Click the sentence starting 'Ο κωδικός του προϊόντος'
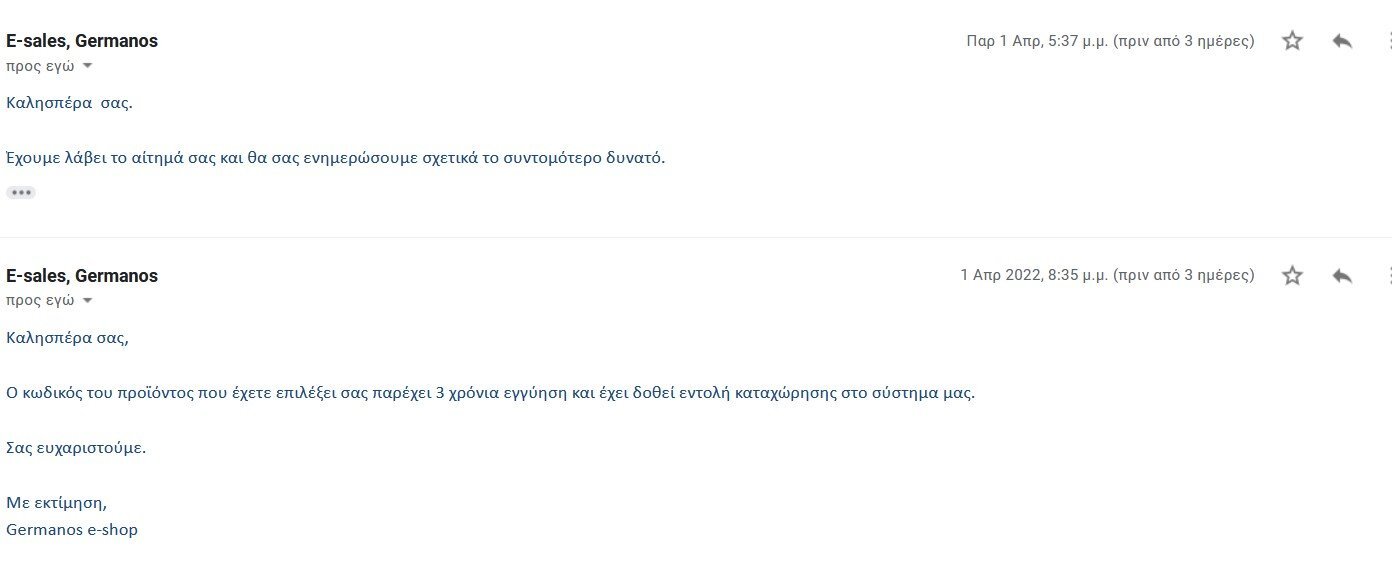Viewport: 1392px width, 579px height. 490,393
